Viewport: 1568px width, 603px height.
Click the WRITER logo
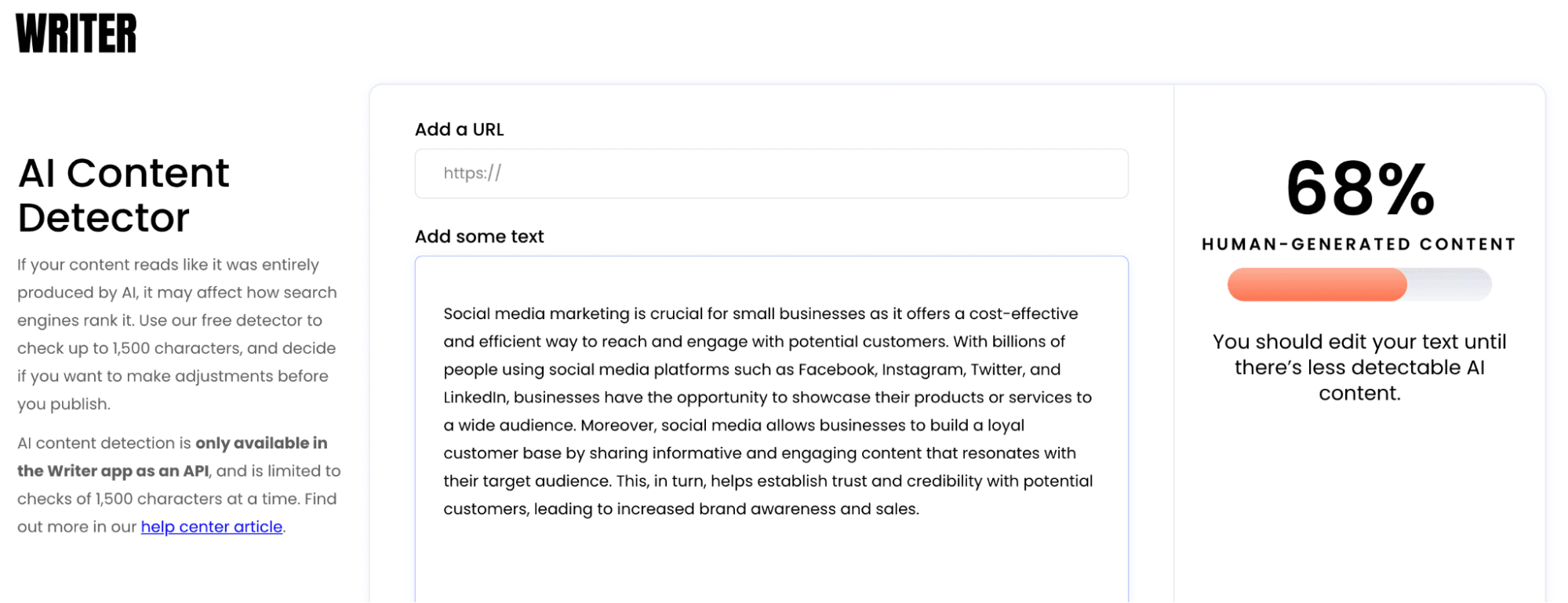pyautogui.click(x=76, y=34)
